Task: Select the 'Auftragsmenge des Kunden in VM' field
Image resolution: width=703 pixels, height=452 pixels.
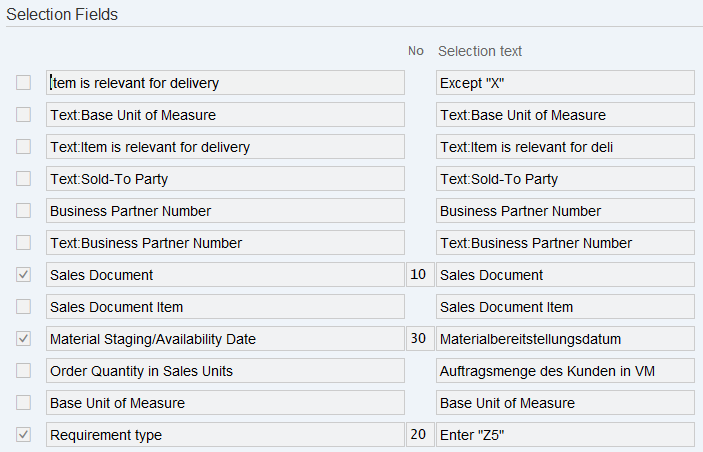Action: pos(565,371)
